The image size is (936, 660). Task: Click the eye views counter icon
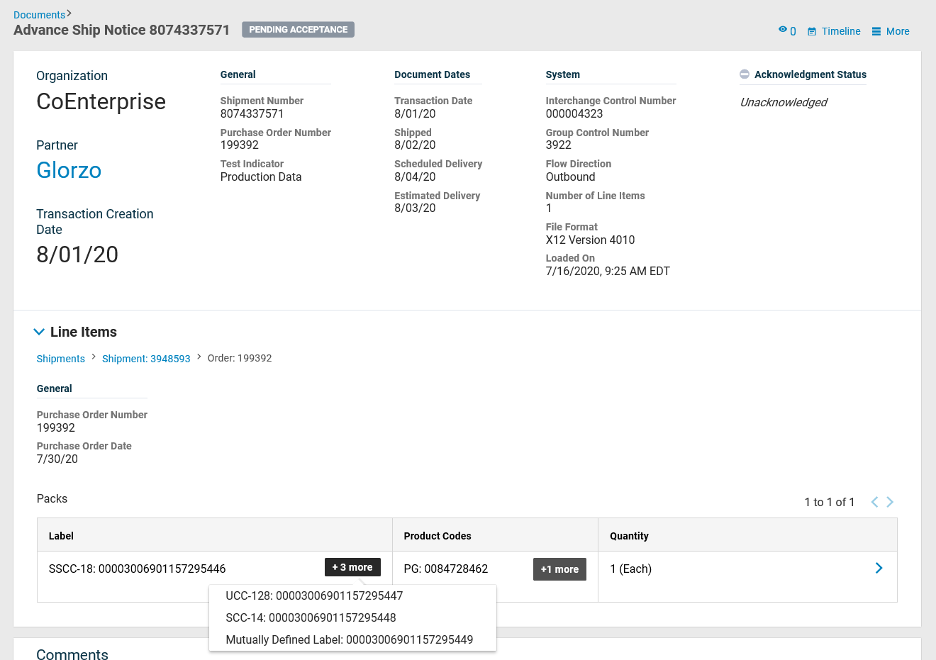pos(783,30)
